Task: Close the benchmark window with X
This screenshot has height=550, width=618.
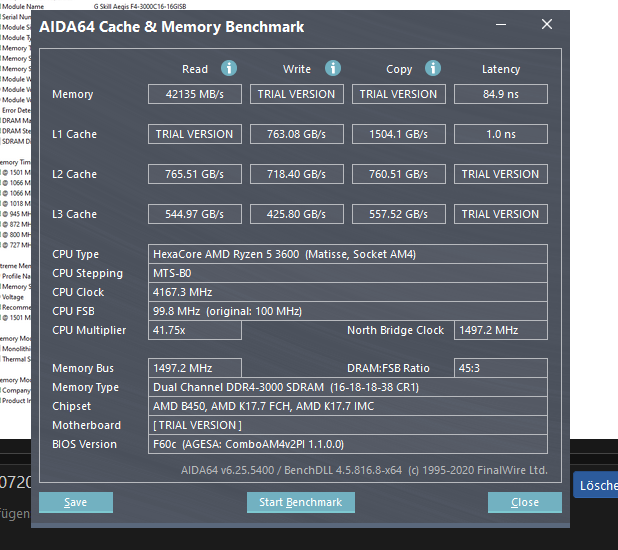Action: coord(547,24)
